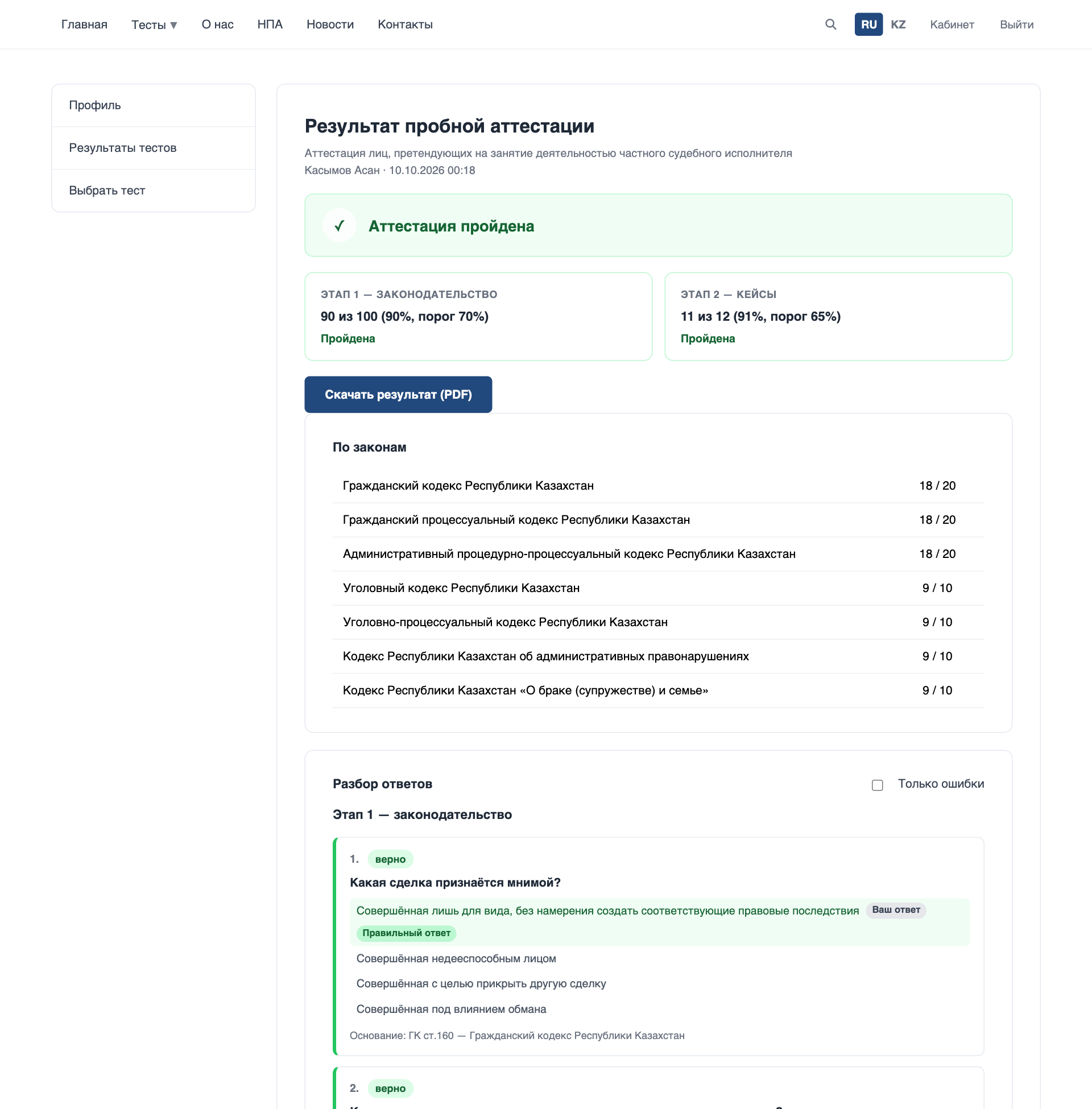Select the Гражданский процессуальный кодекс row
This screenshot has height=1109, width=1092.
coord(659,520)
